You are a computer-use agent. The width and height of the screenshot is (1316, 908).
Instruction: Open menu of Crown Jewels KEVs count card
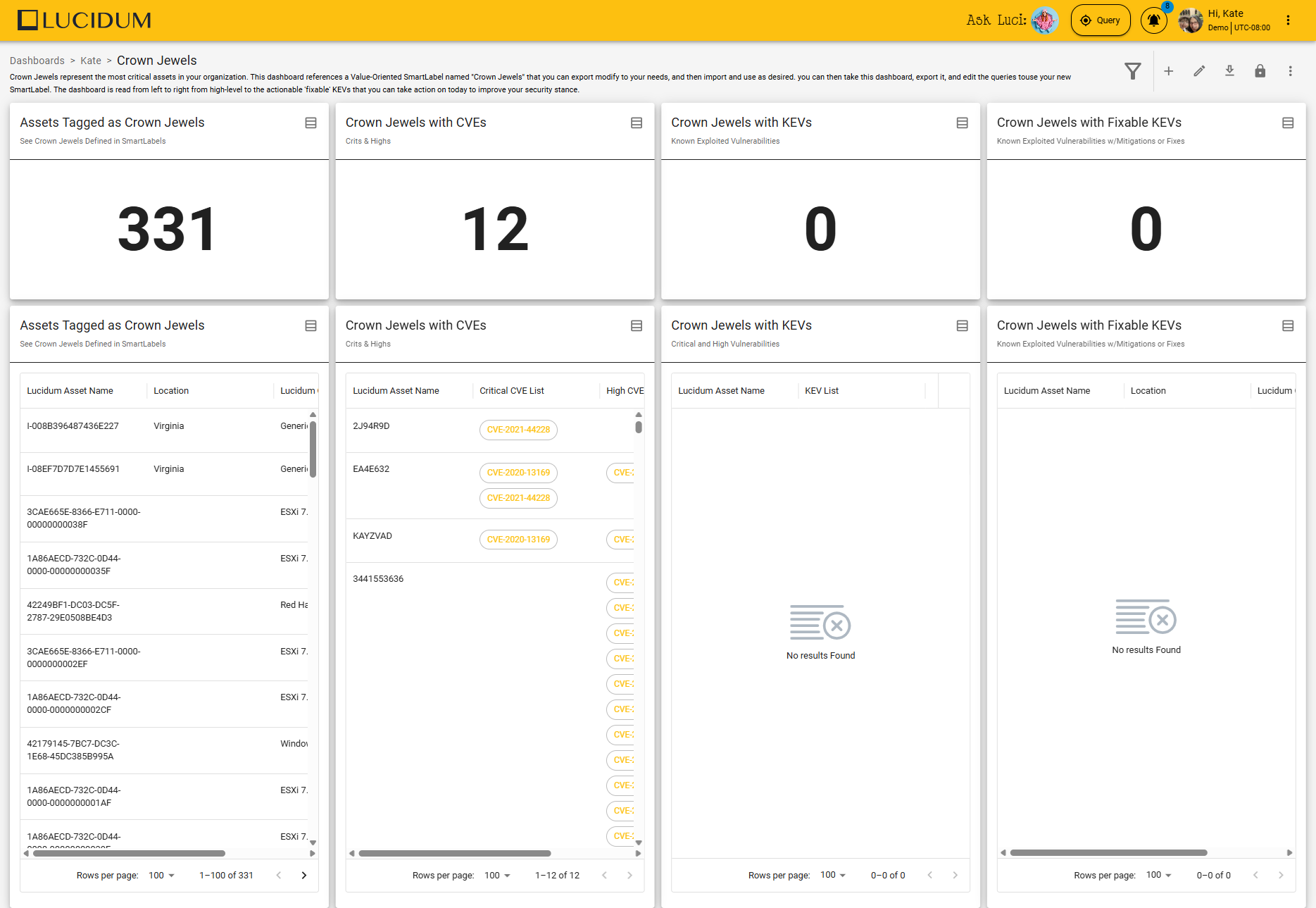(x=962, y=123)
